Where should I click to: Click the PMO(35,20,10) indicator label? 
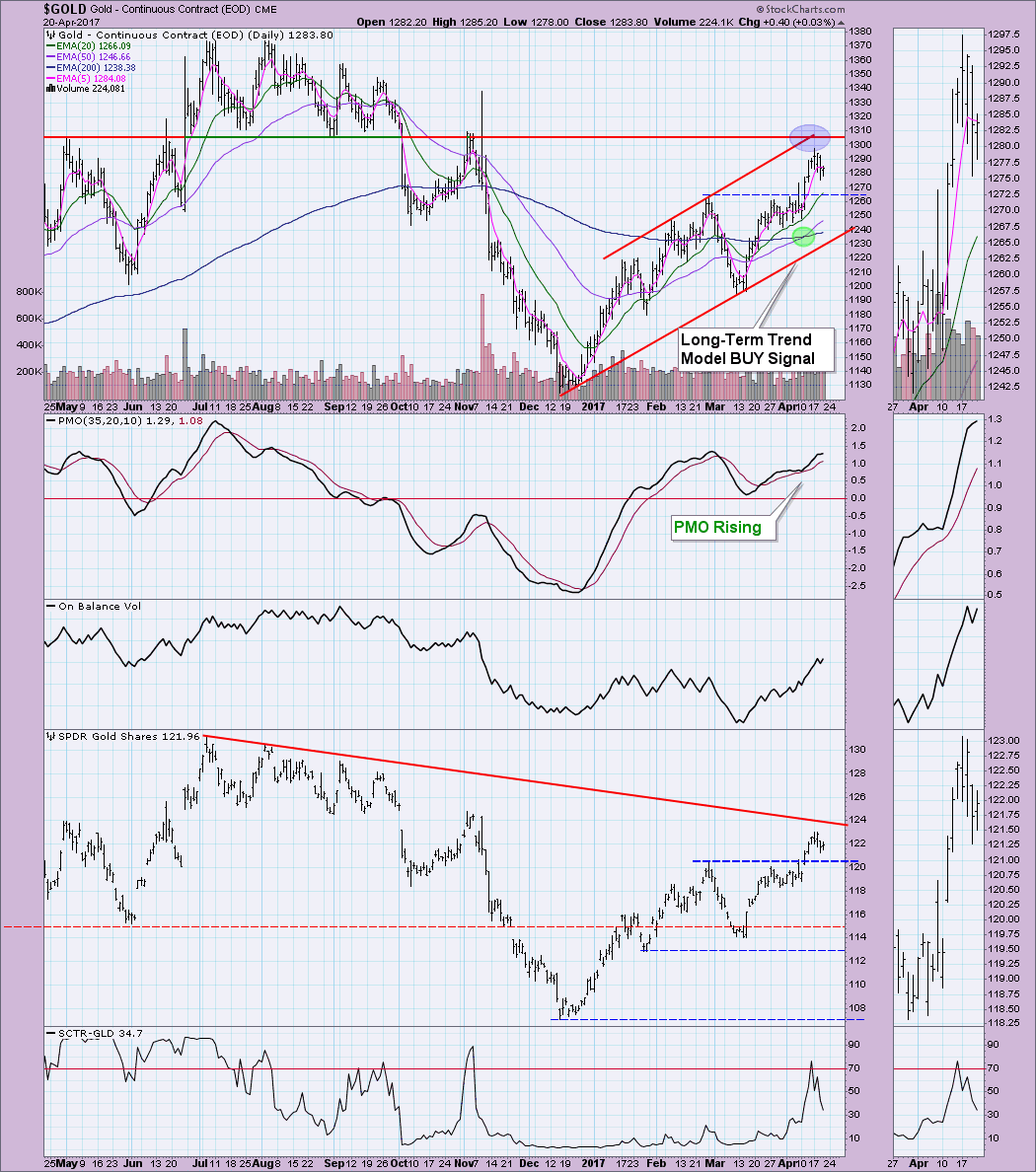(x=123, y=421)
